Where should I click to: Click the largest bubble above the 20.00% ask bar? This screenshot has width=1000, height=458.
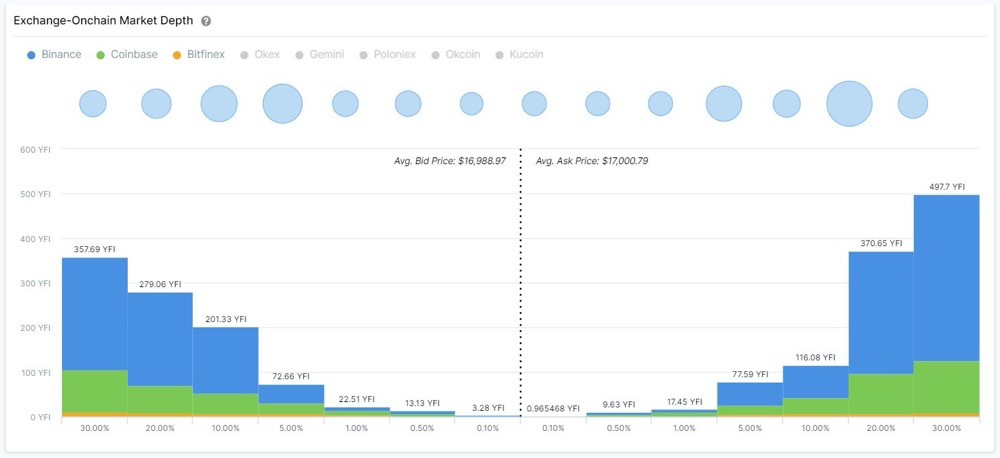click(849, 104)
